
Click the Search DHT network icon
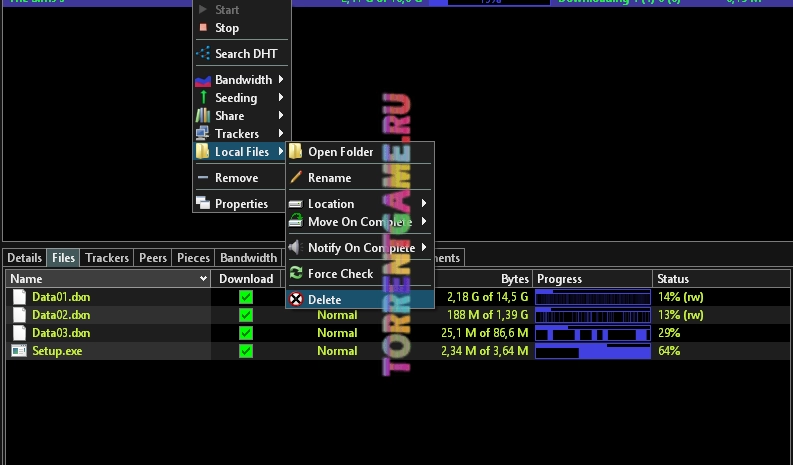(203, 53)
